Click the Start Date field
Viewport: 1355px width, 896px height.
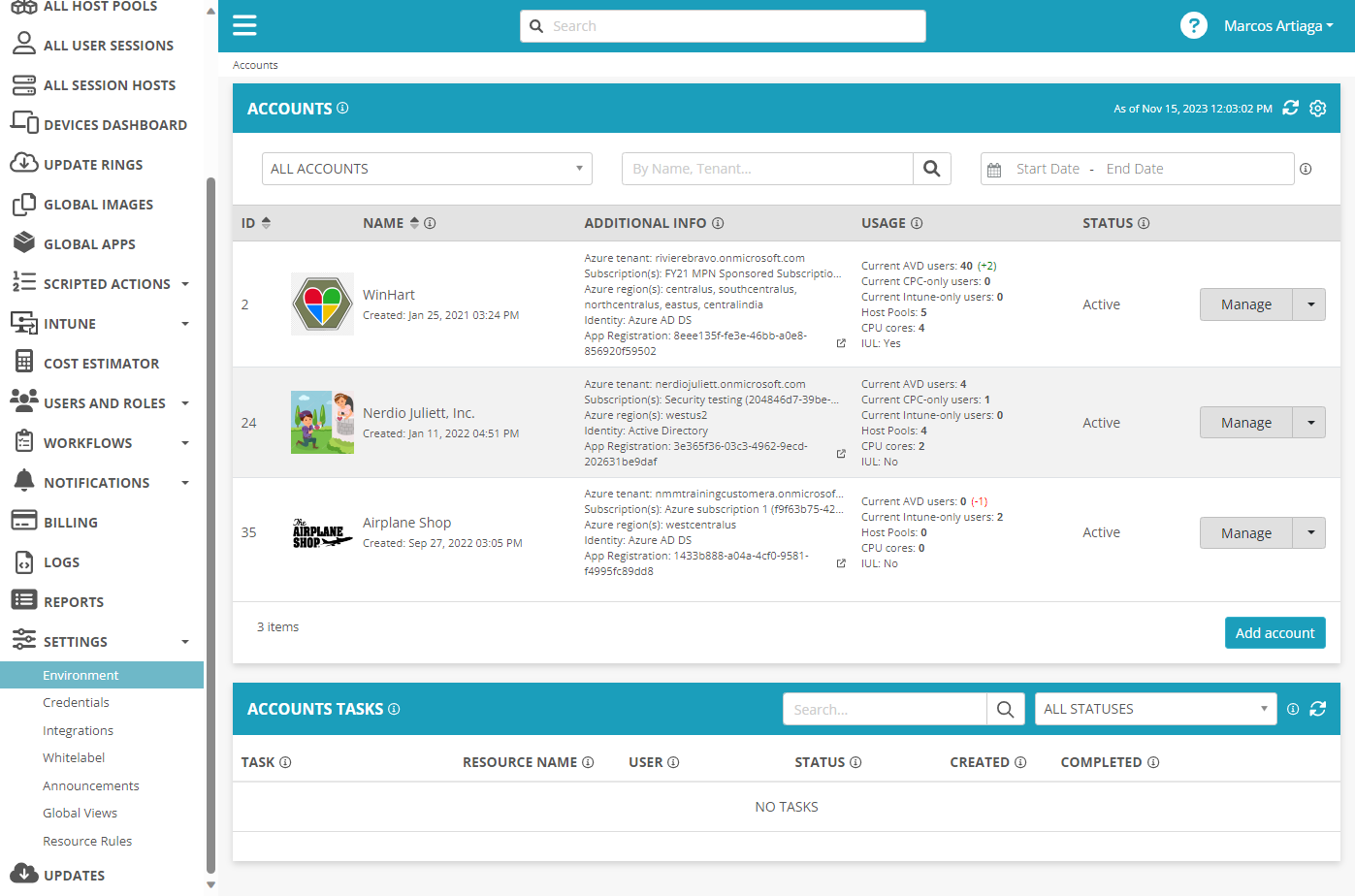[1048, 169]
